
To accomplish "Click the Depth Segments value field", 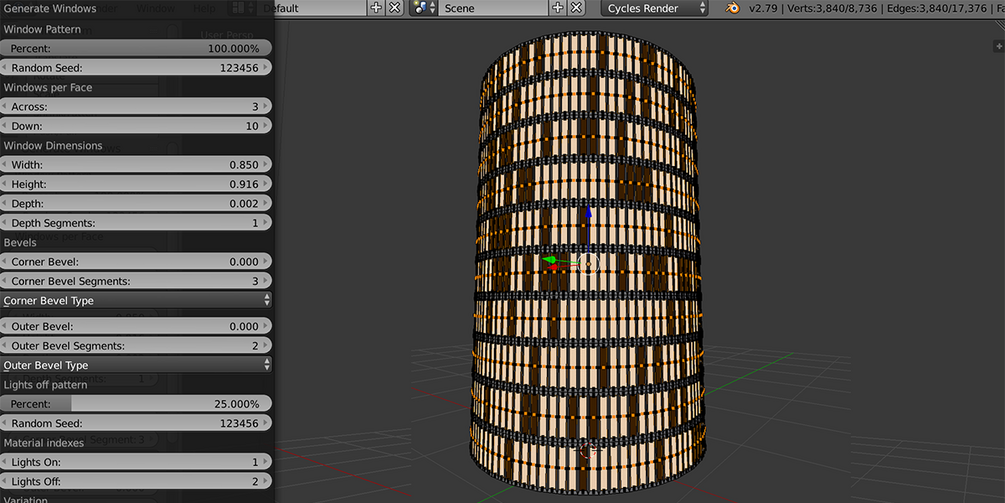I will click(136, 222).
